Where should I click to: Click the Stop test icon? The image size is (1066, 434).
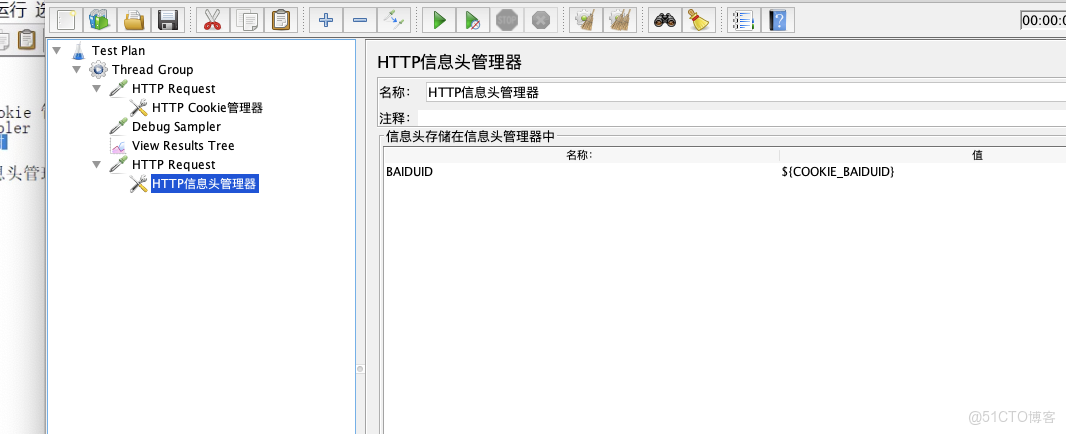coord(506,20)
